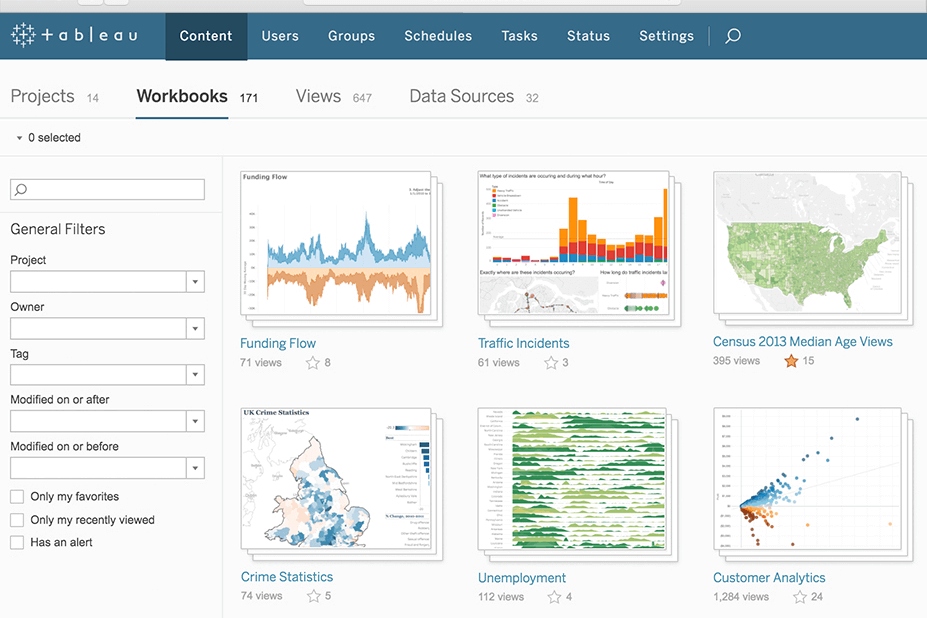Favorite the Customer Analytics workbook star

pos(800,597)
